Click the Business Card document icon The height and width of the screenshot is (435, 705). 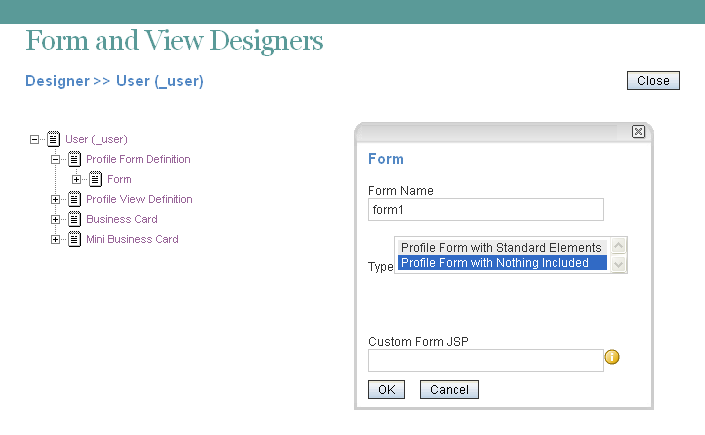coord(74,219)
